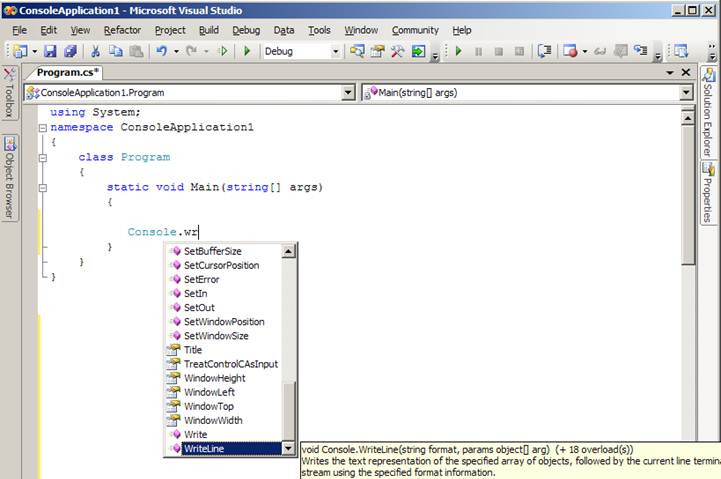721x479 pixels.
Task: Open the Tools menu
Action: coord(319,30)
